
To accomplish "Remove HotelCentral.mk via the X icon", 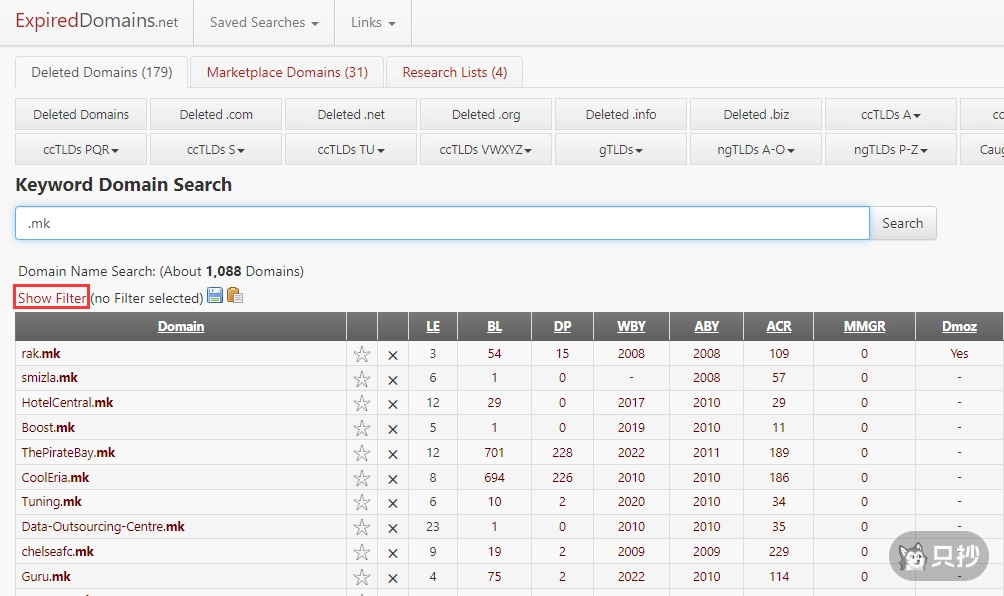I will pyautogui.click(x=393, y=404).
